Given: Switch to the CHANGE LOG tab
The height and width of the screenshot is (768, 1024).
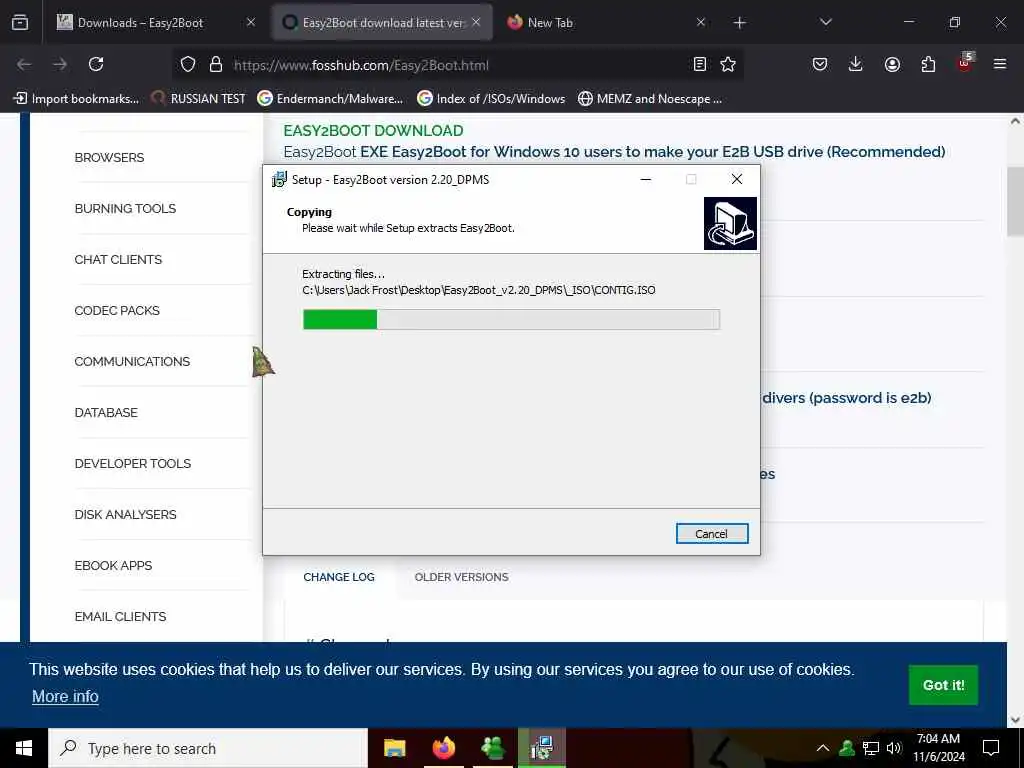Looking at the screenshot, I should pos(339,577).
